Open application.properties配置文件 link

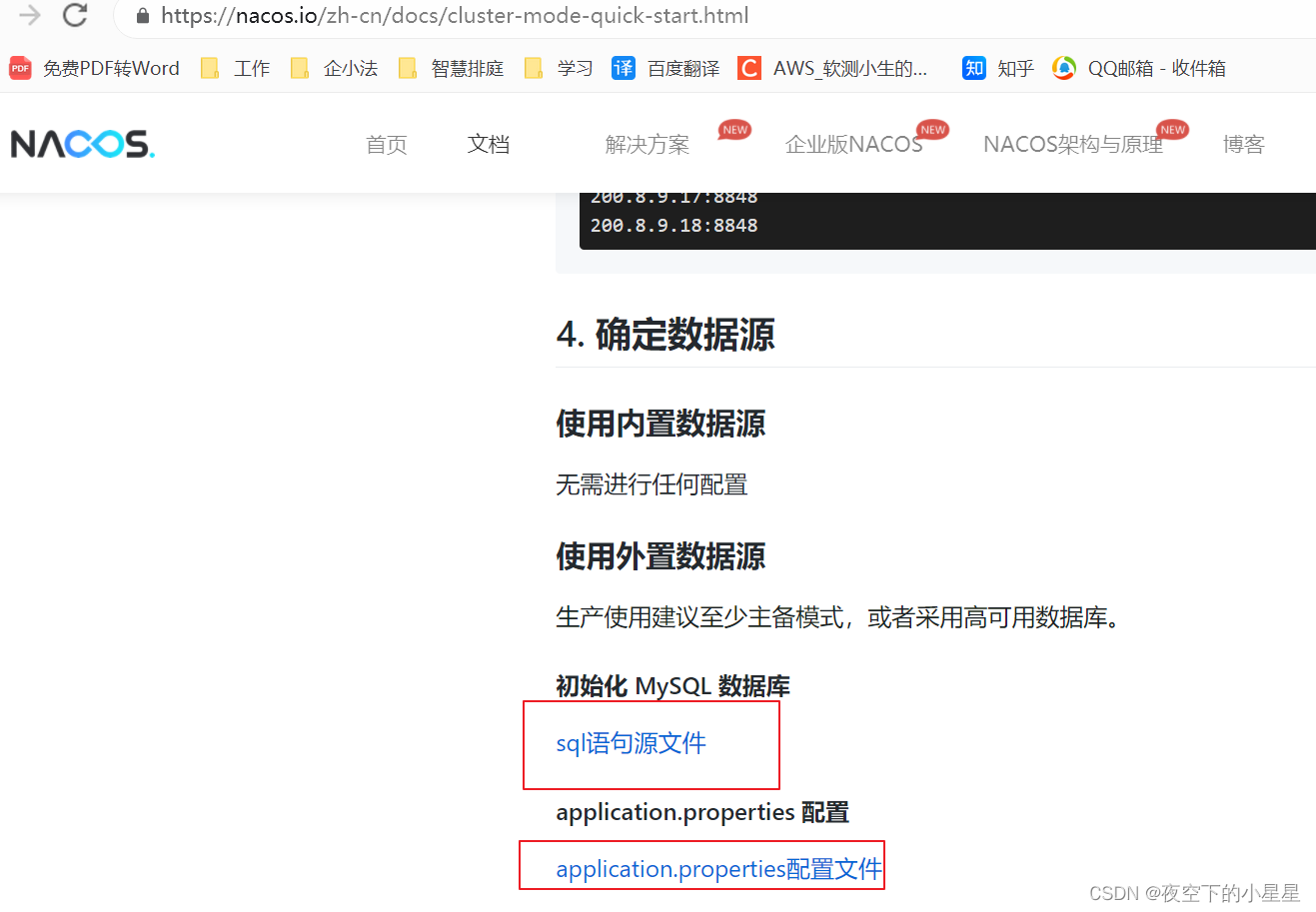pyautogui.click(x=719, y=869)
